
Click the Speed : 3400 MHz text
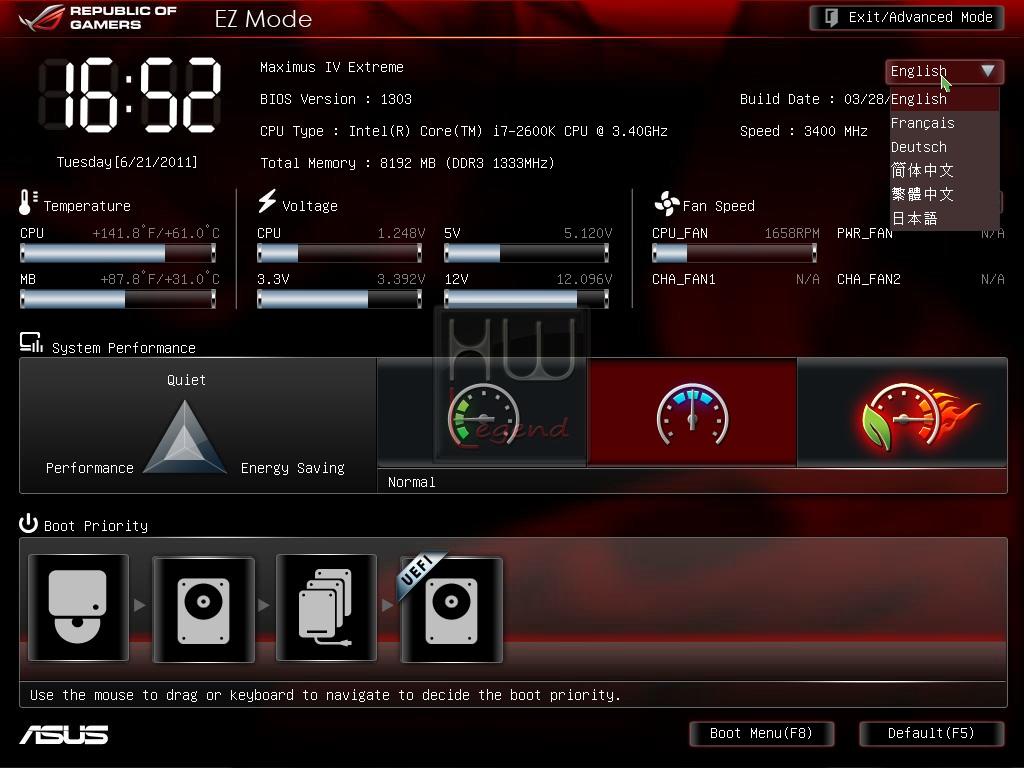pyautogui.click(x=803, y=131)
